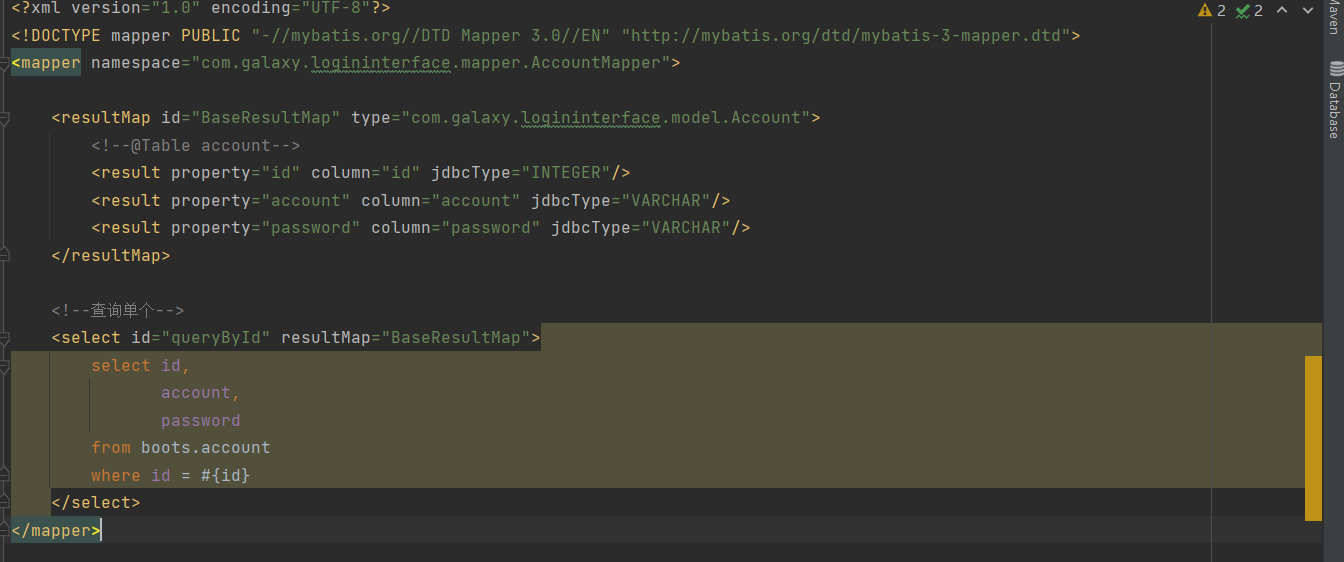Click id="BaseResultMap" in resultMap tag
Image resolution: width=1344 pixels, height=562 pixels.
[x=251, y=118]
